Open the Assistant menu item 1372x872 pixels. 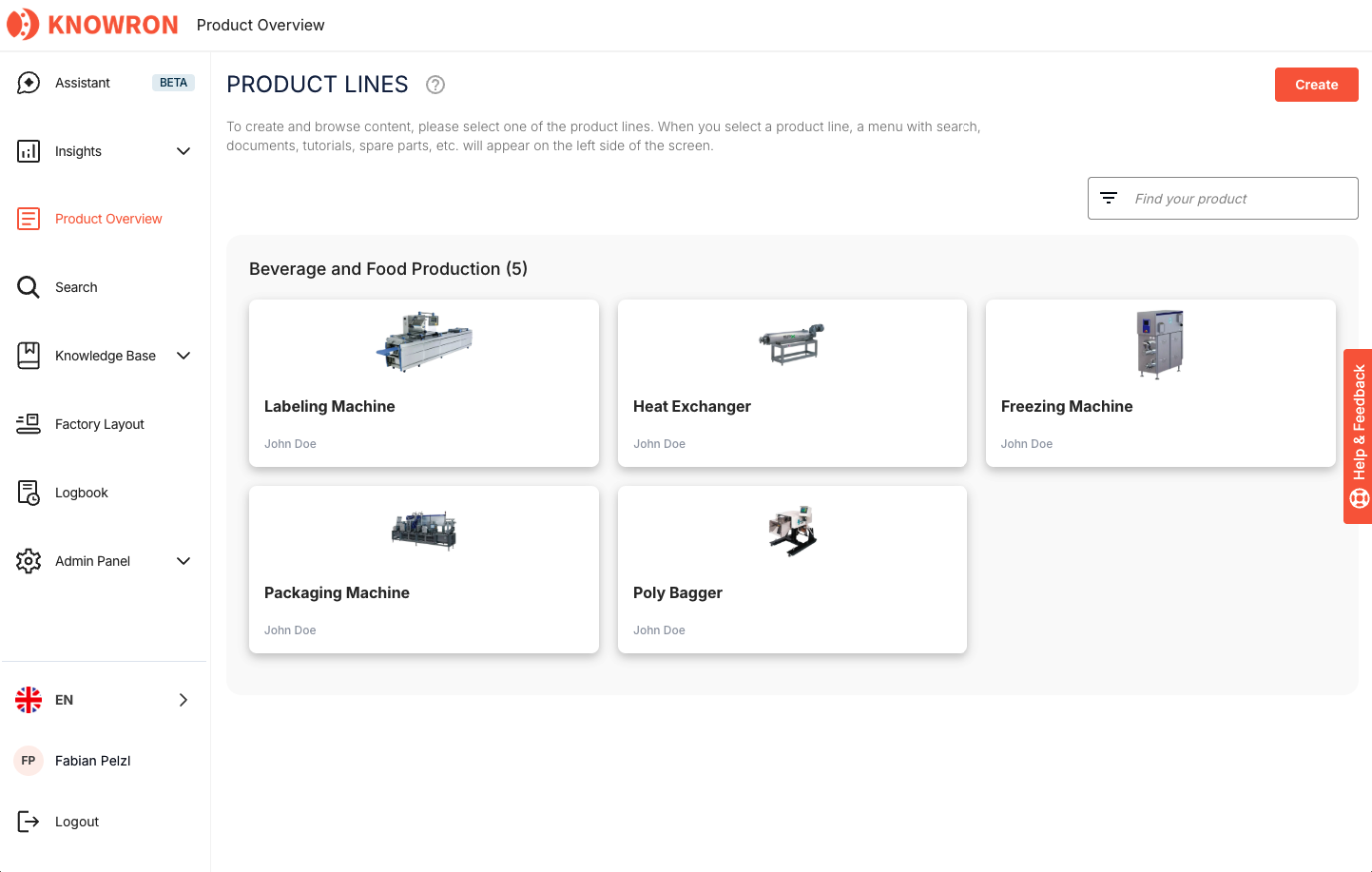tap(105, 83)
